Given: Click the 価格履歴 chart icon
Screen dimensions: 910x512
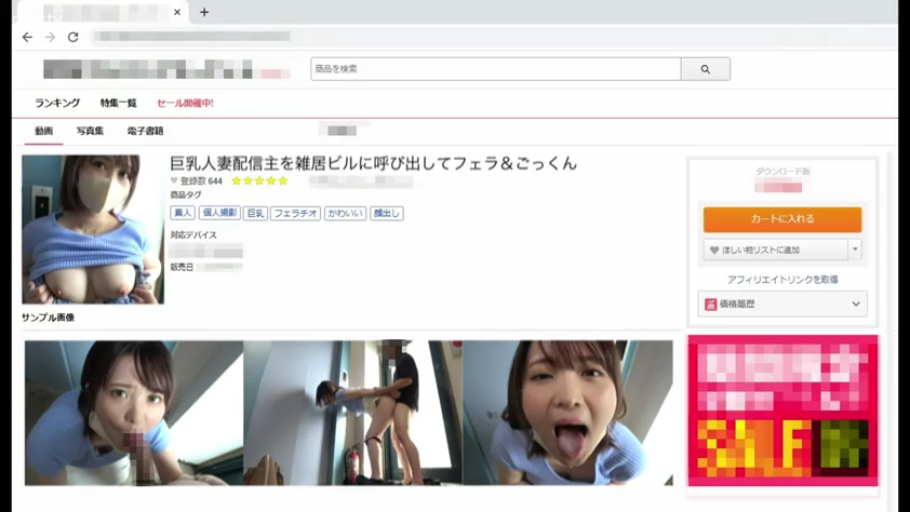Looking at the screenshot, I should pos(711,304).
